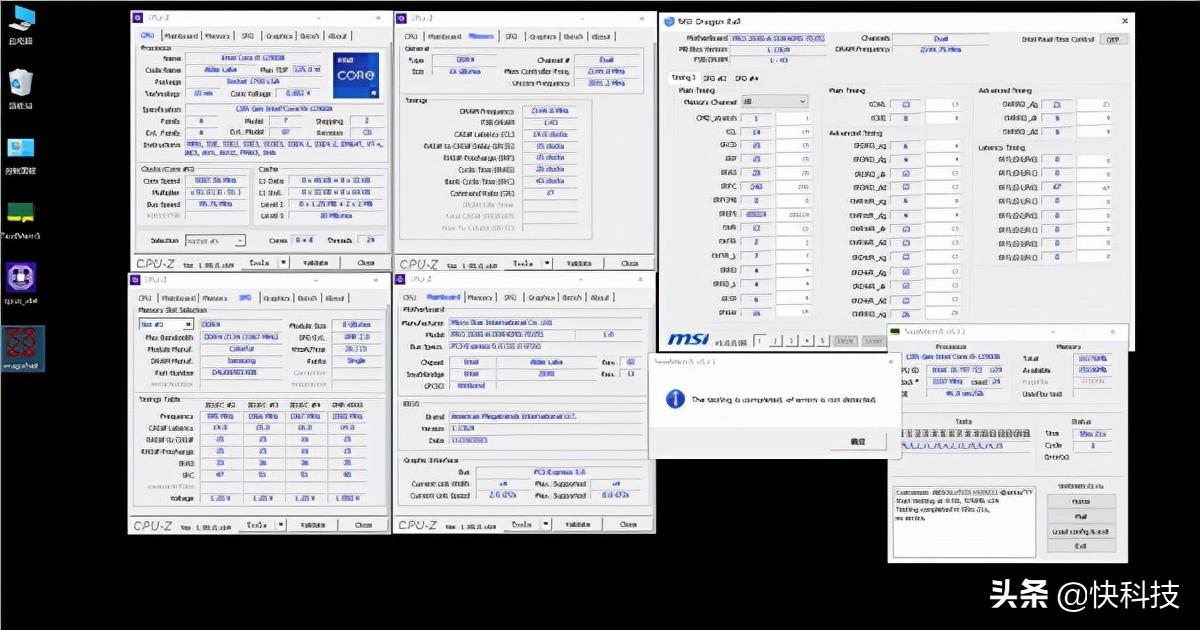
Task: Click the MSI Dragon Ball window title icon
Action: coord(668,19)
